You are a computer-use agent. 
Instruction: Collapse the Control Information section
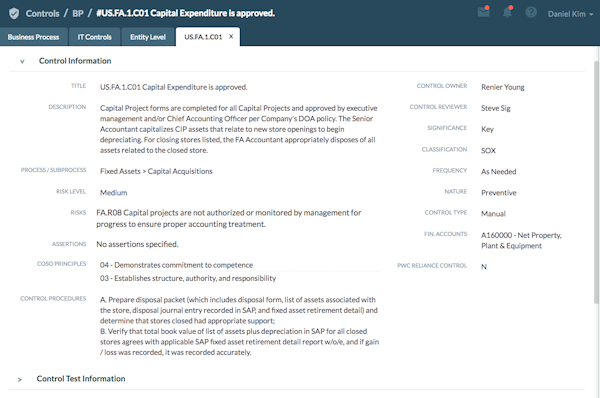pos(22,61)
